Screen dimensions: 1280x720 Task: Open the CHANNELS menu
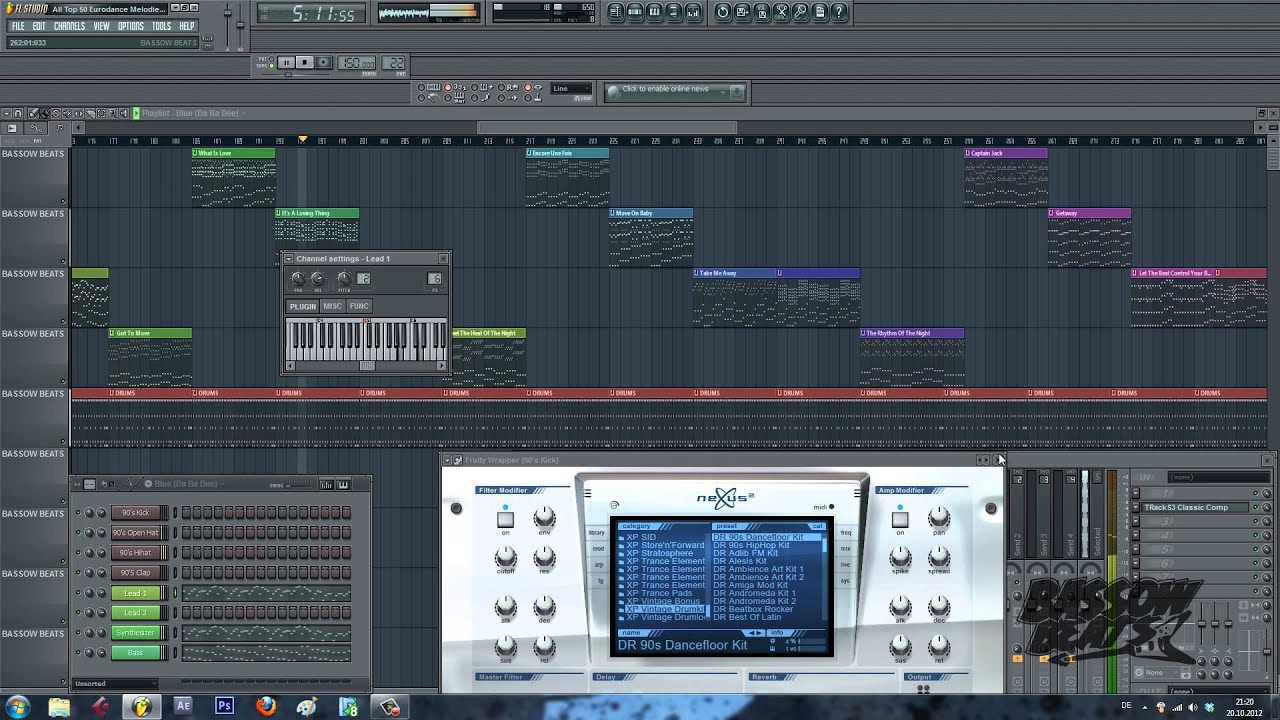point(69,26)
